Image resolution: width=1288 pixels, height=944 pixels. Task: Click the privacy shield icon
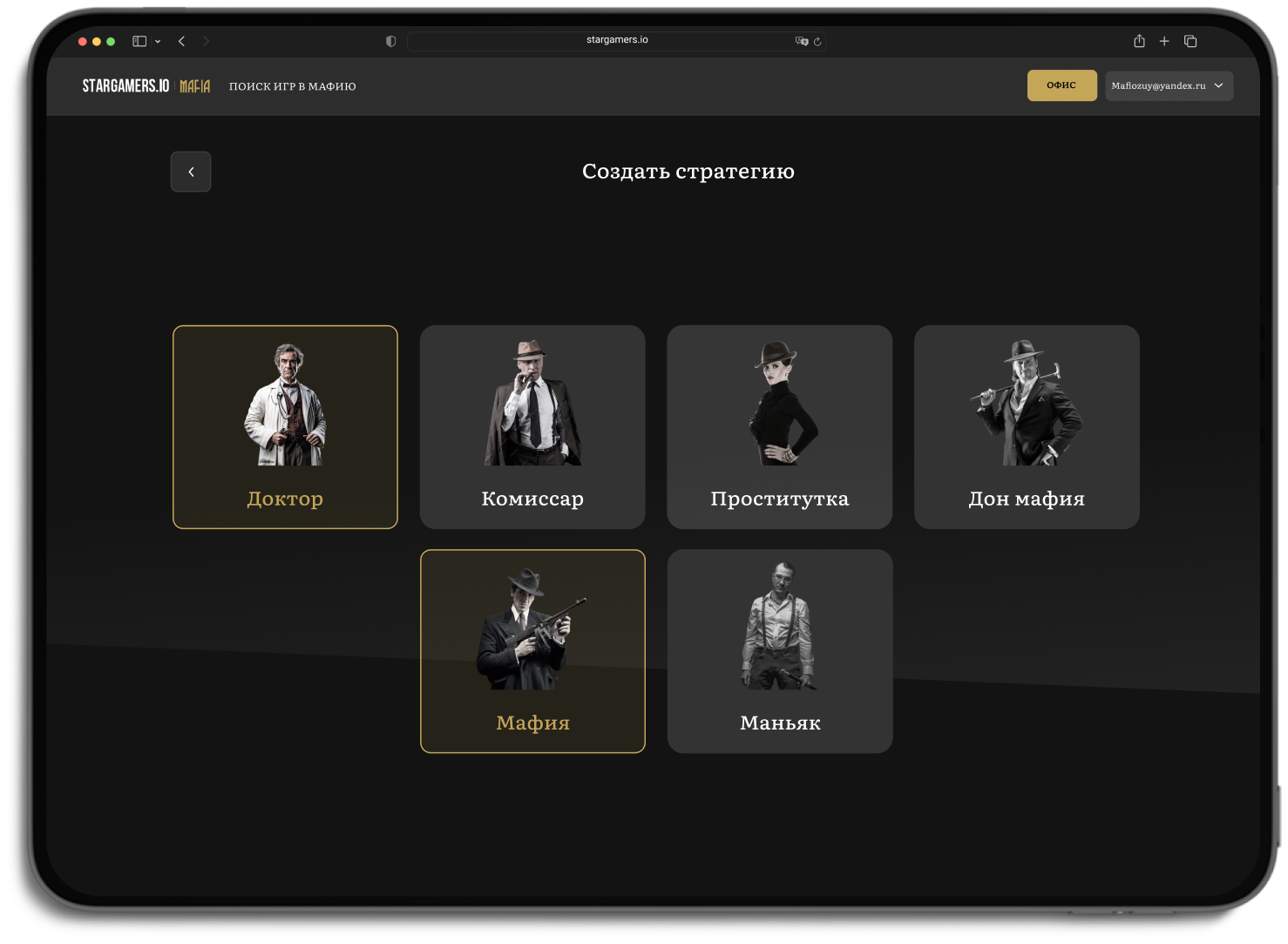click(390, 41)
